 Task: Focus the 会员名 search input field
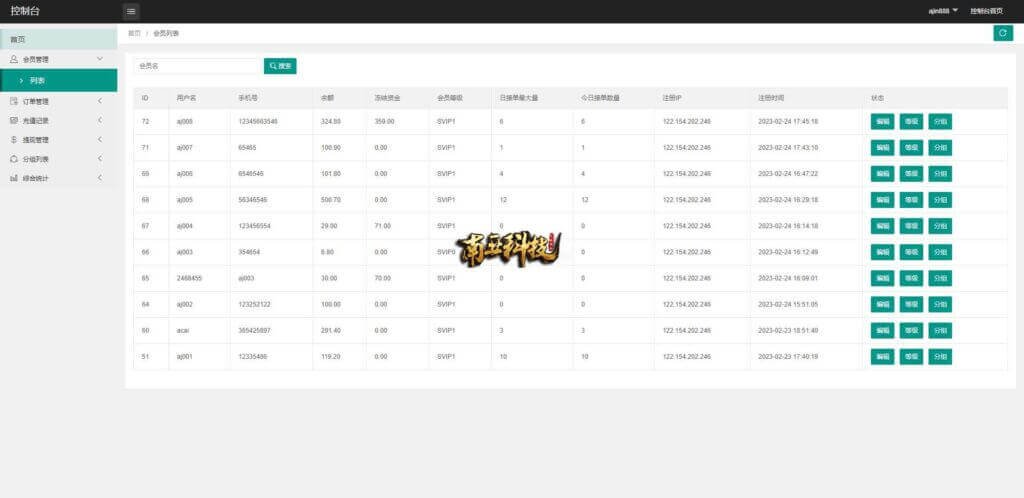196,66
